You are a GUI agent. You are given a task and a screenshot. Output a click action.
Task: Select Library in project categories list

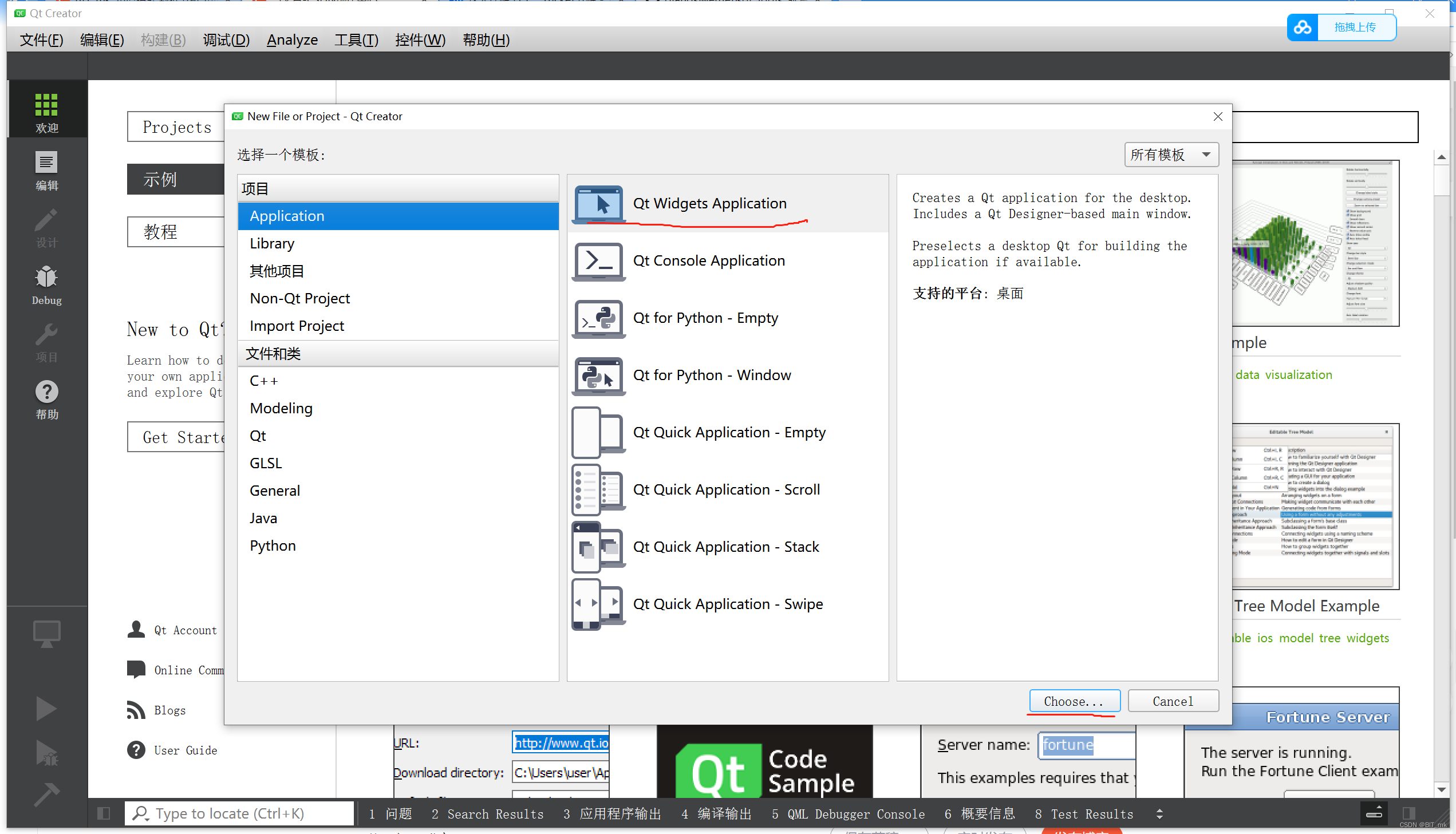pos(272,243)
